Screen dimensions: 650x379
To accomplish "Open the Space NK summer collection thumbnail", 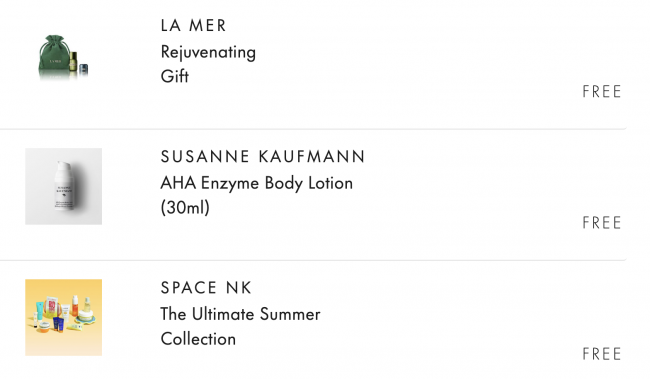I will click(63, 317).
